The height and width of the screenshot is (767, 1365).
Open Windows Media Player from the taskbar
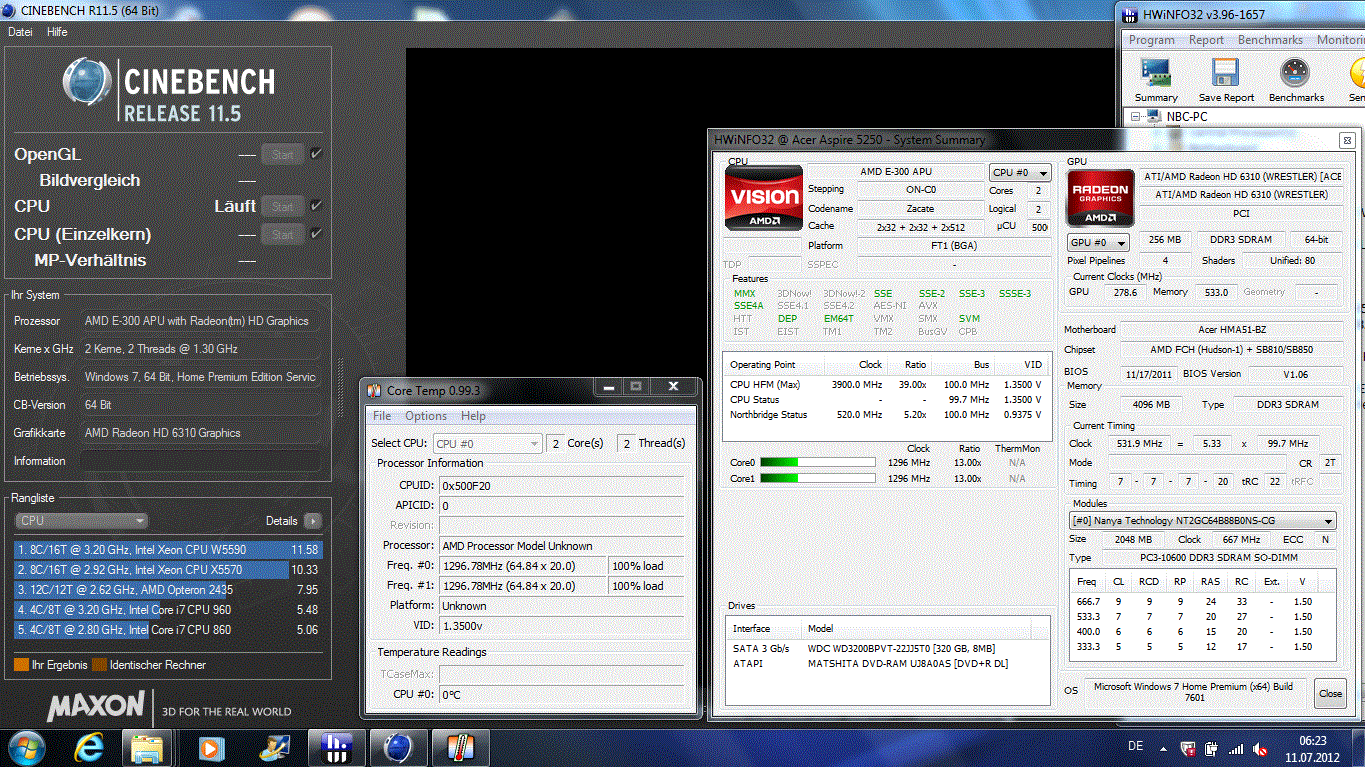click(x=209, y=746)
